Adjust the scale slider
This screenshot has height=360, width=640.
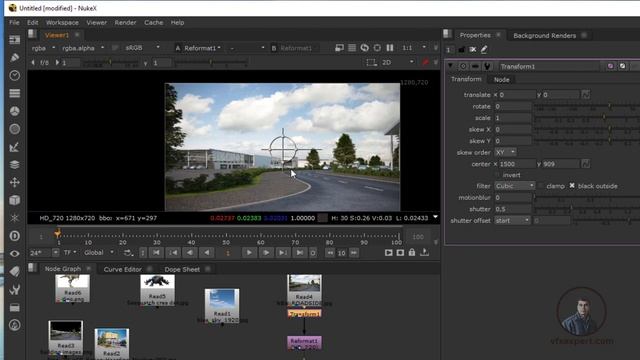587,118
